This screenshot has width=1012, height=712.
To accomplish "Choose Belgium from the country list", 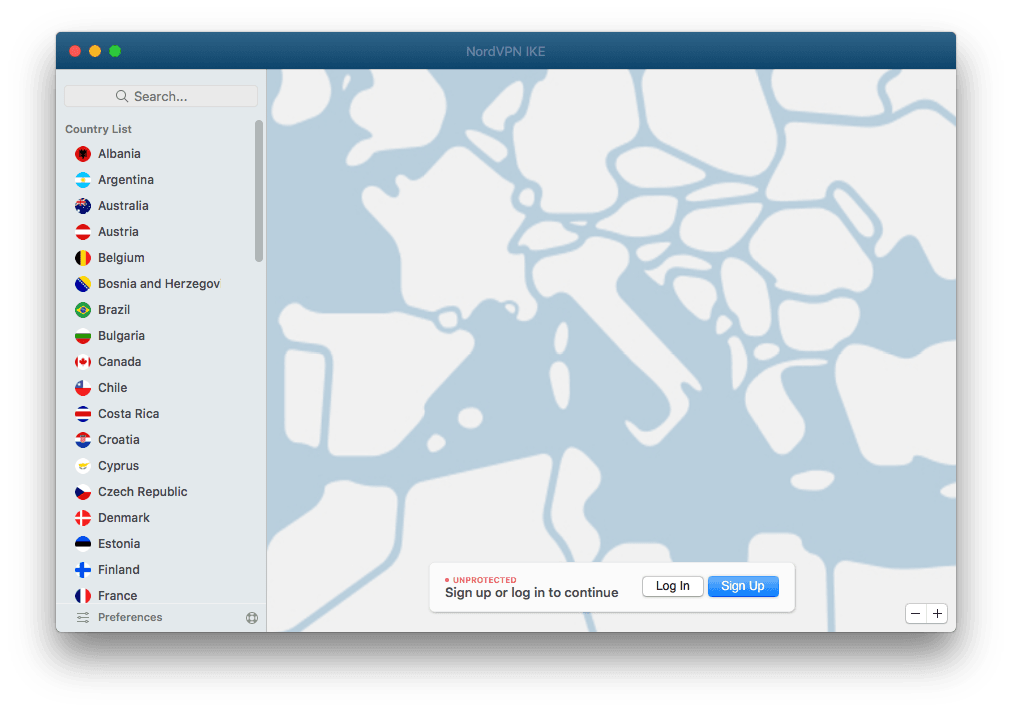I will [x=121, y=258].
